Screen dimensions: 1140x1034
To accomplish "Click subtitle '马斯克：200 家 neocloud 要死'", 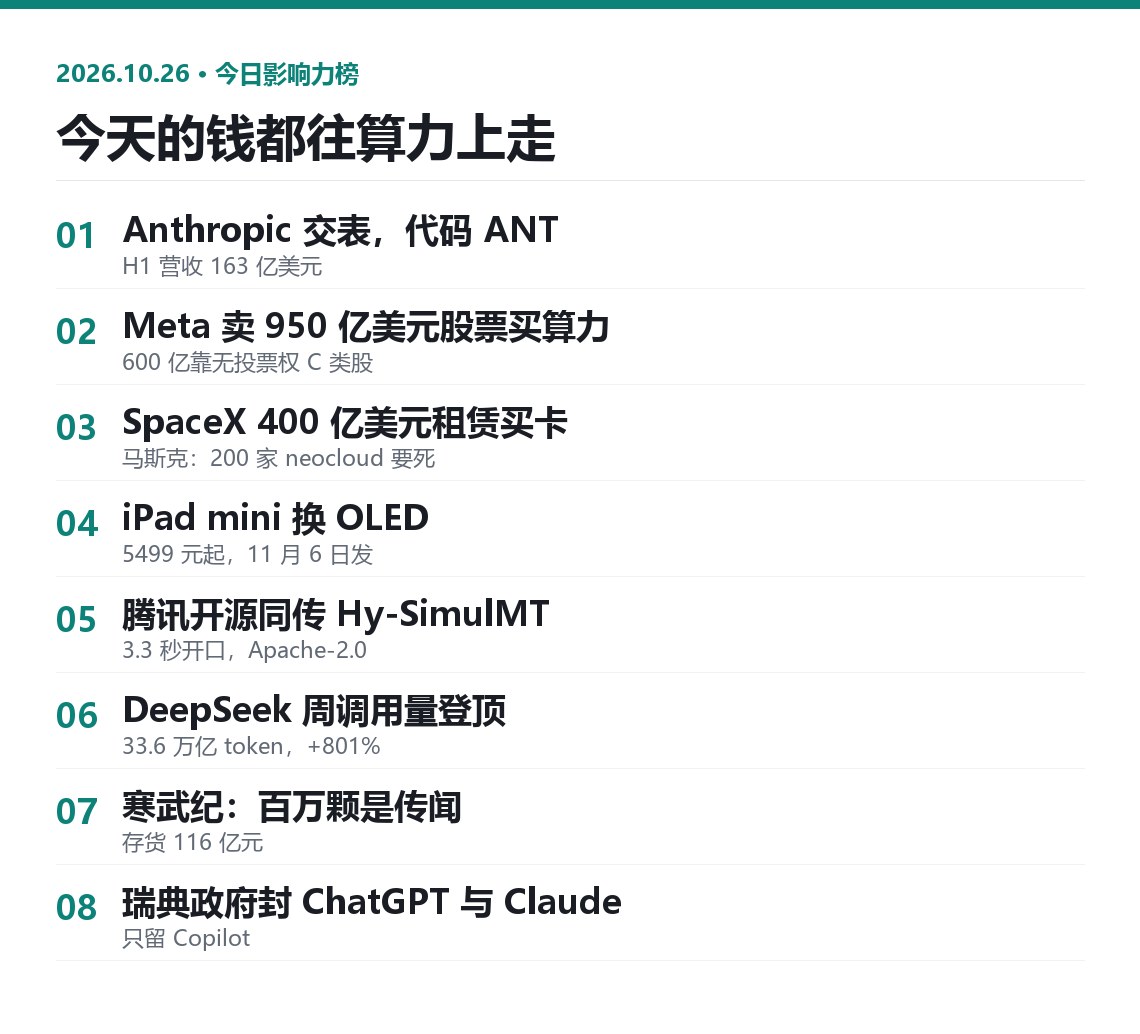I will (x=278, y=458).
